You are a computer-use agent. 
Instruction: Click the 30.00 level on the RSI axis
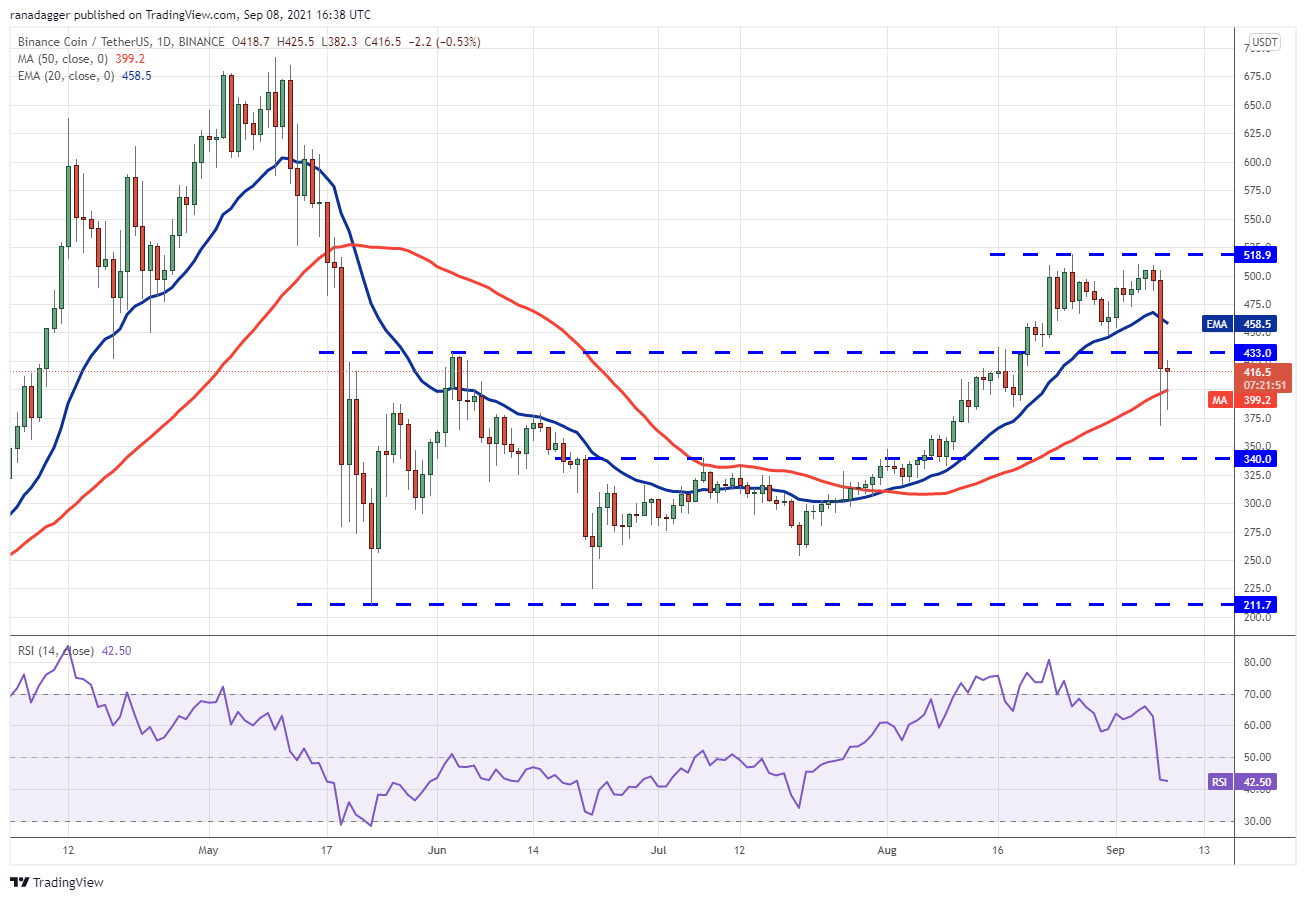click(x=1258, y=821)
